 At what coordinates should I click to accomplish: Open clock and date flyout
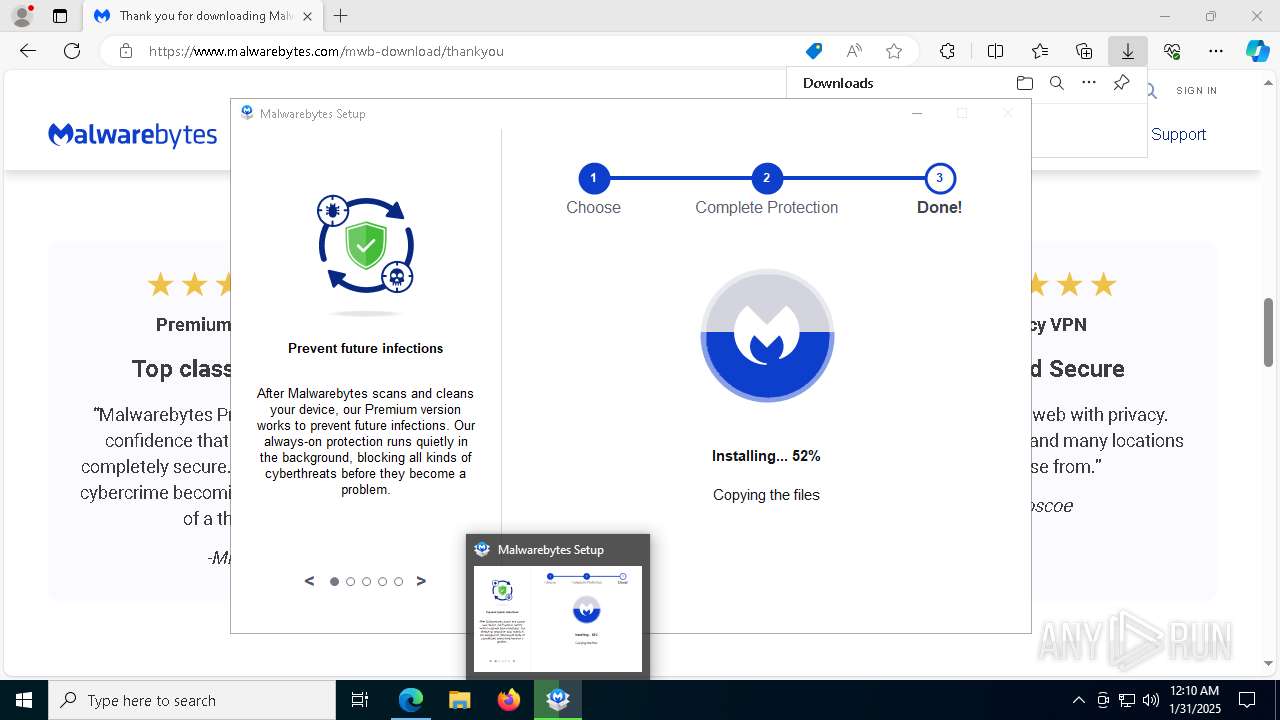tap(1194, 700)
